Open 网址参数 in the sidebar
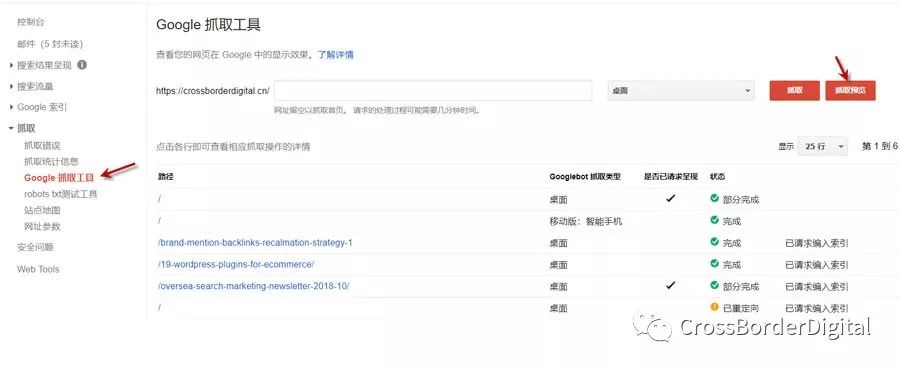This screenshot has width=900, height=369. pyautogui.click(x=42, y=227)
